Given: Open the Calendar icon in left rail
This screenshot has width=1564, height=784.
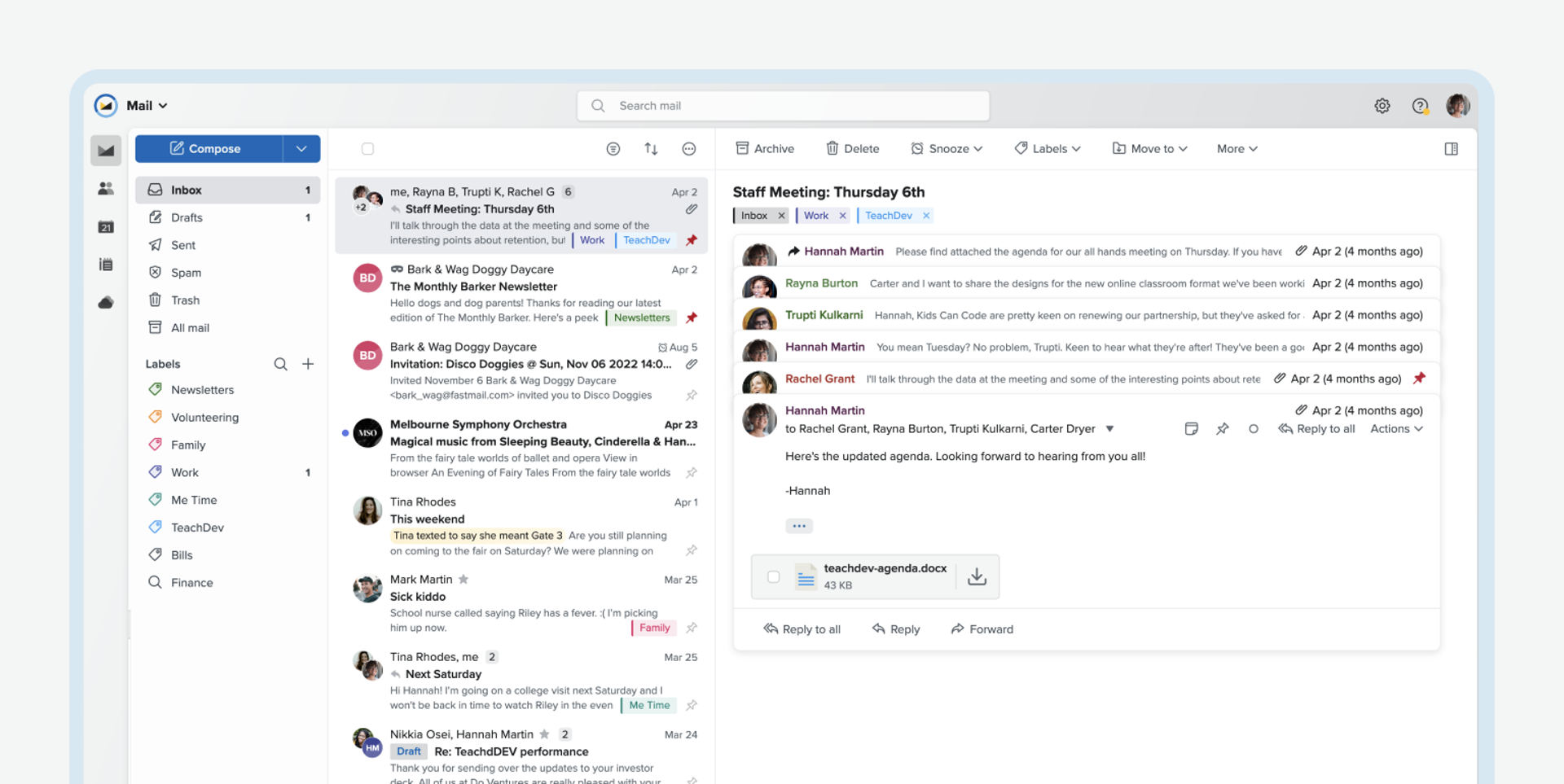Looking at the screenshot, I should pyautogui.click(x=106, y=227).
